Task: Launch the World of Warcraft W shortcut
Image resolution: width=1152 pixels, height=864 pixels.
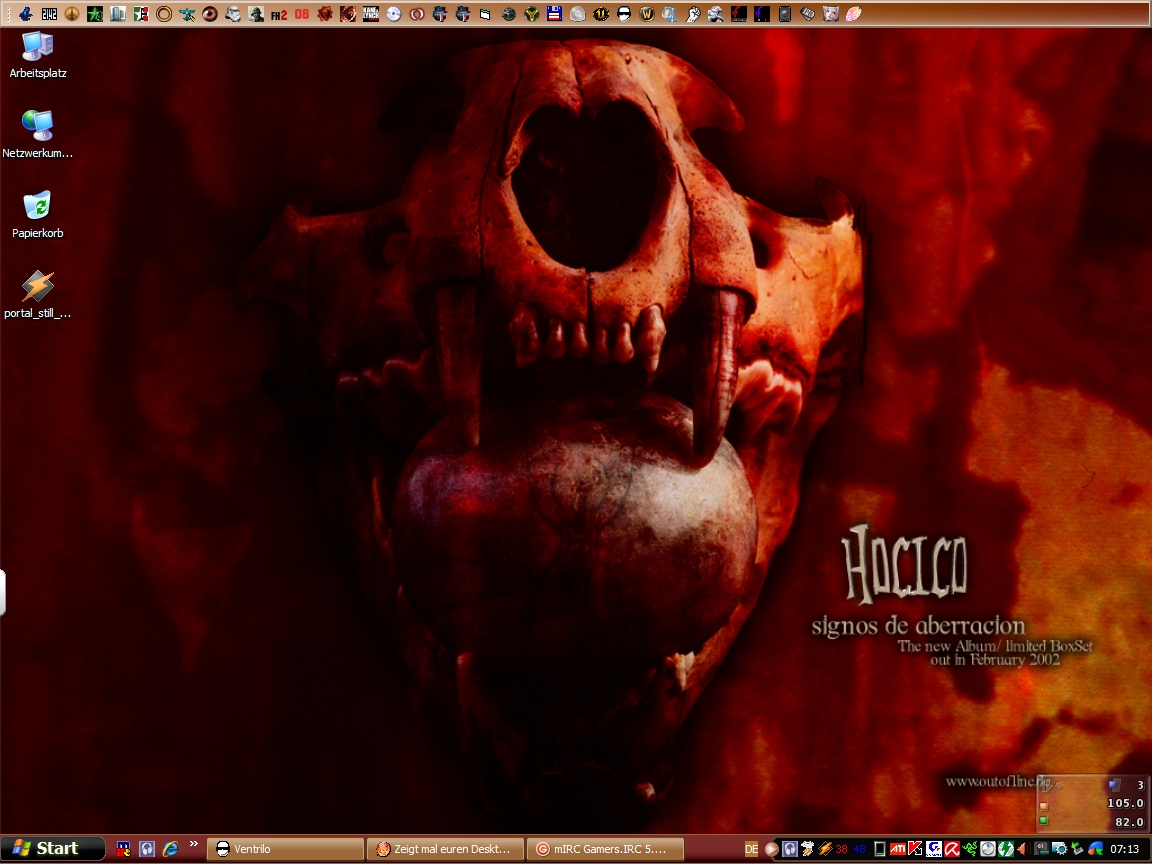Action: pyautogui.click(x=647, y=14)
